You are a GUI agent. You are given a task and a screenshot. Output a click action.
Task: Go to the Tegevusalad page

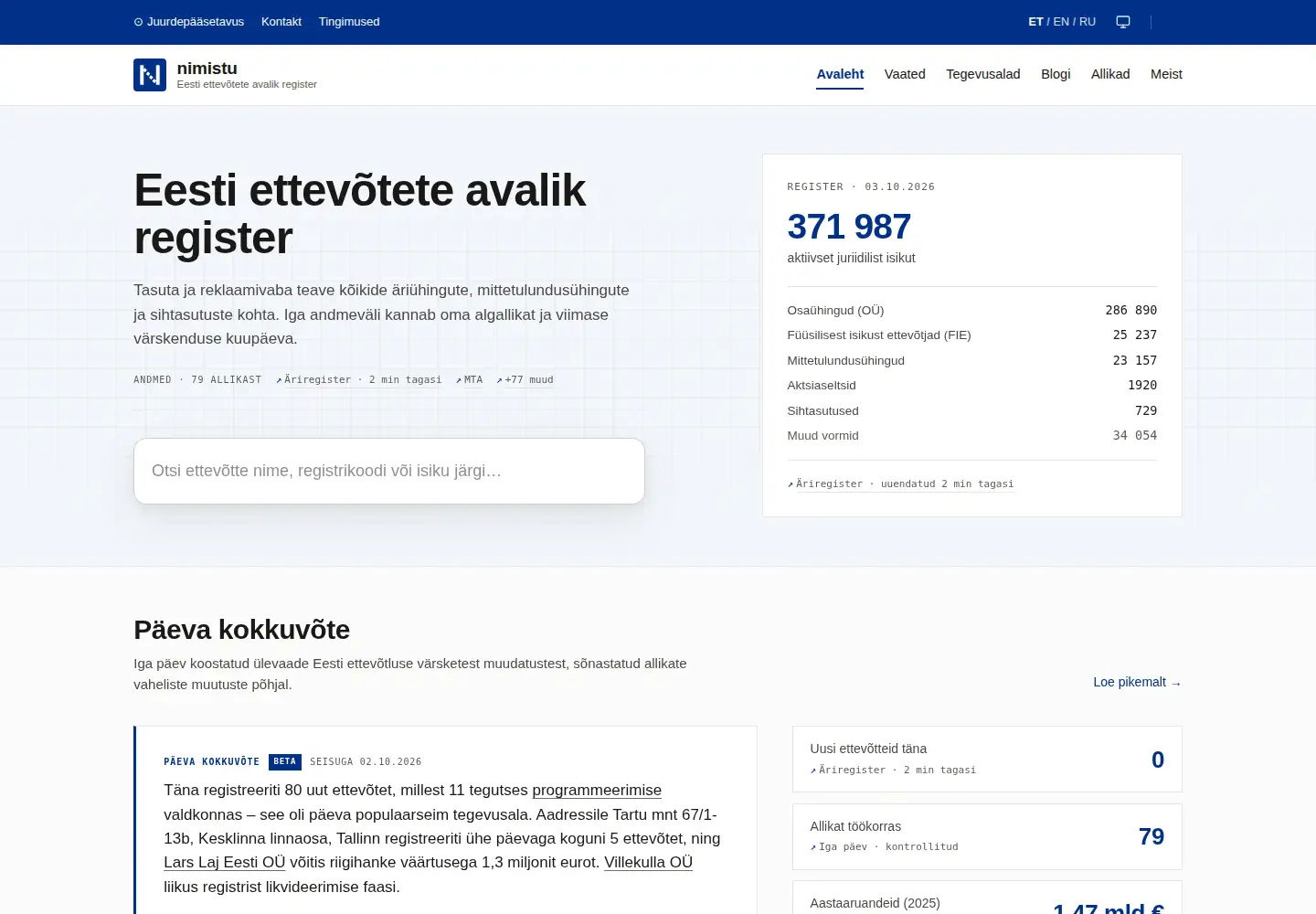[983, 74]
